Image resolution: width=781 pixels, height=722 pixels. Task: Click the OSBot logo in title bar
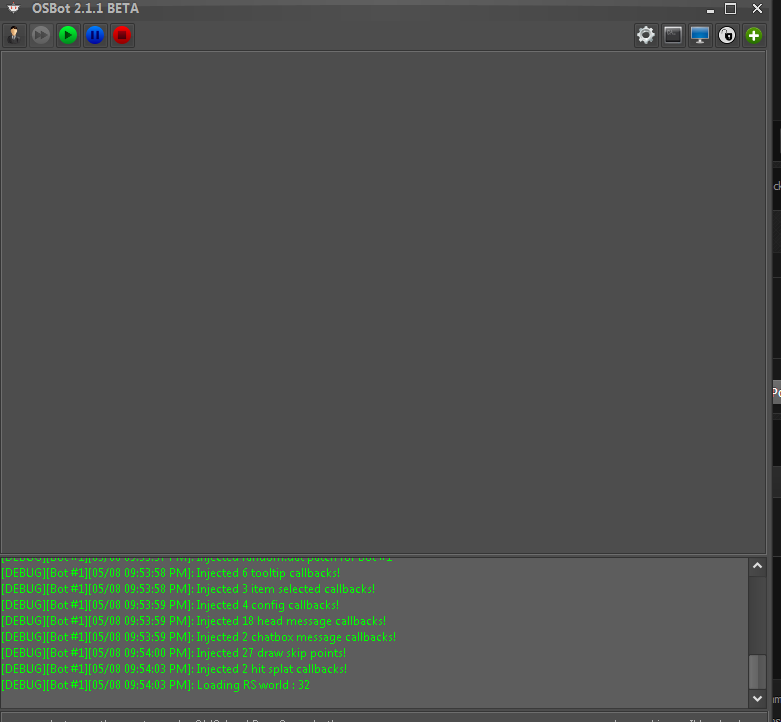[13, 8]
